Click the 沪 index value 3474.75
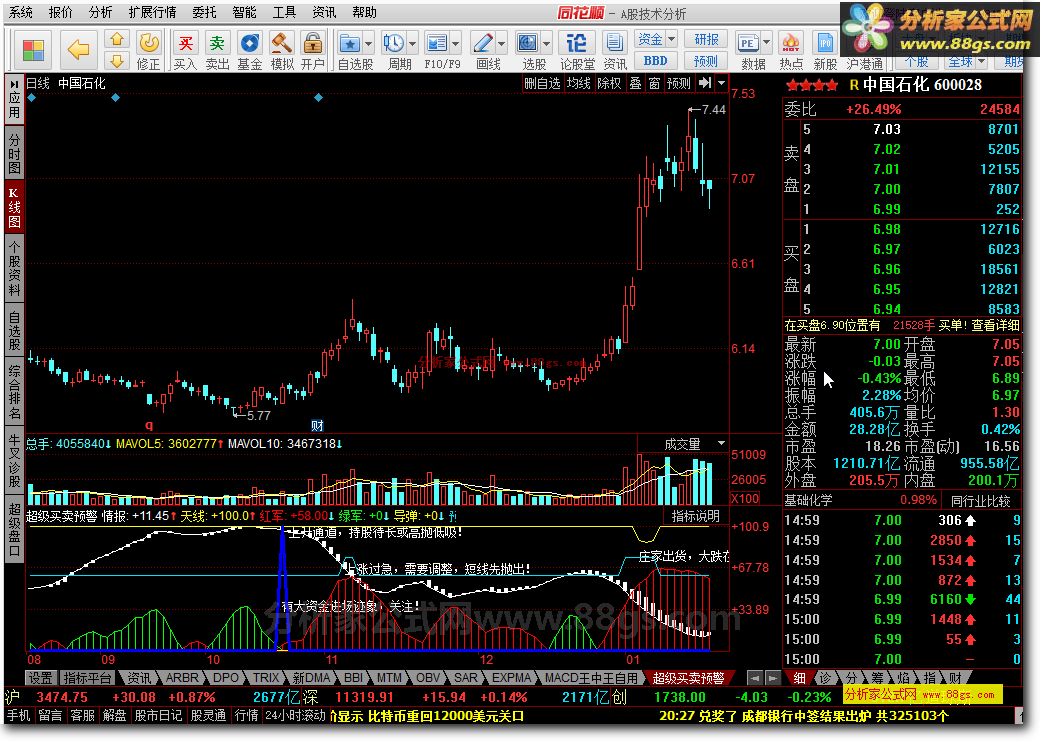The width and height of the screenshot is (1042, 742). [x=62, y=697]
